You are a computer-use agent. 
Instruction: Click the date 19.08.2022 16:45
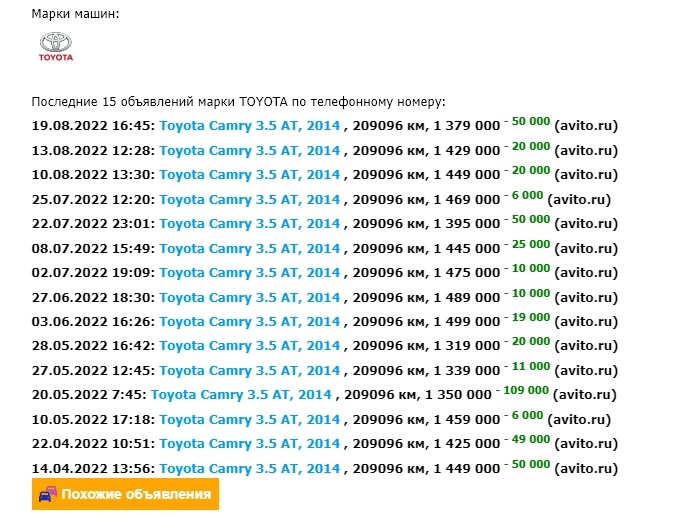click(93, 126)
